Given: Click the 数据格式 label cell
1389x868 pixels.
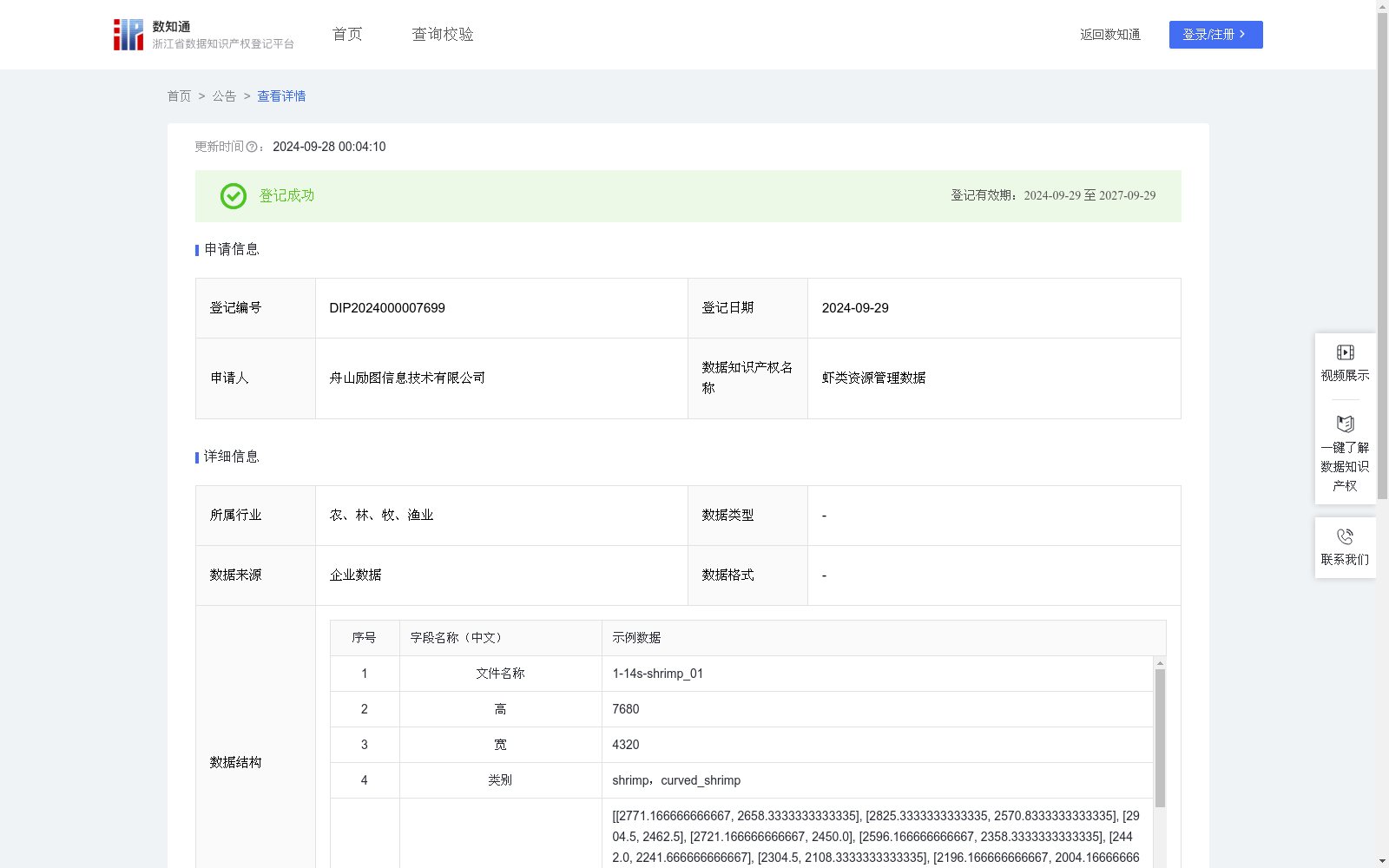Looking at the screenshot, I should pyautogui.click(x=747, y=575).
